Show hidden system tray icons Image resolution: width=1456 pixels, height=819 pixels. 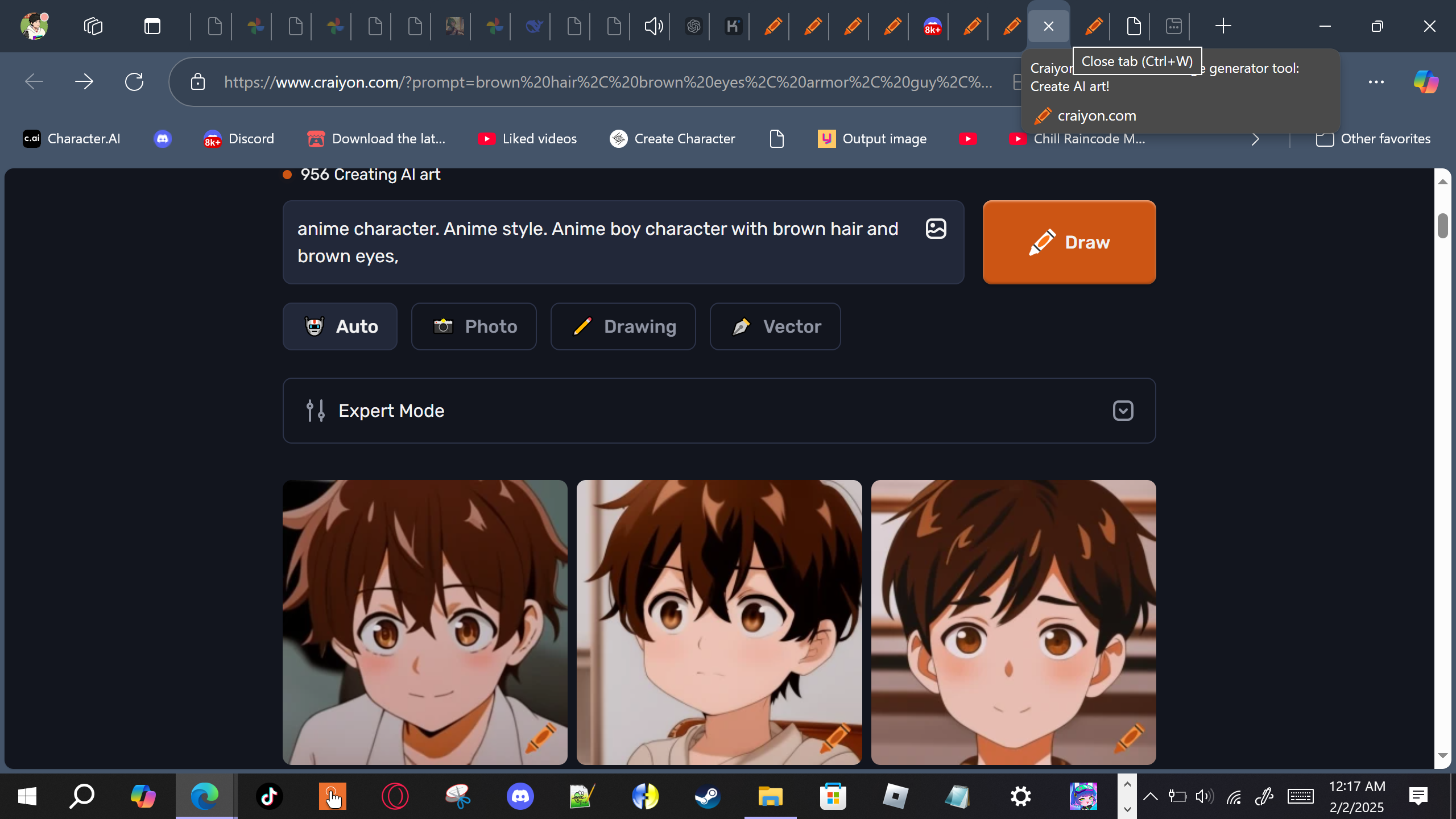coord(1150,796)
